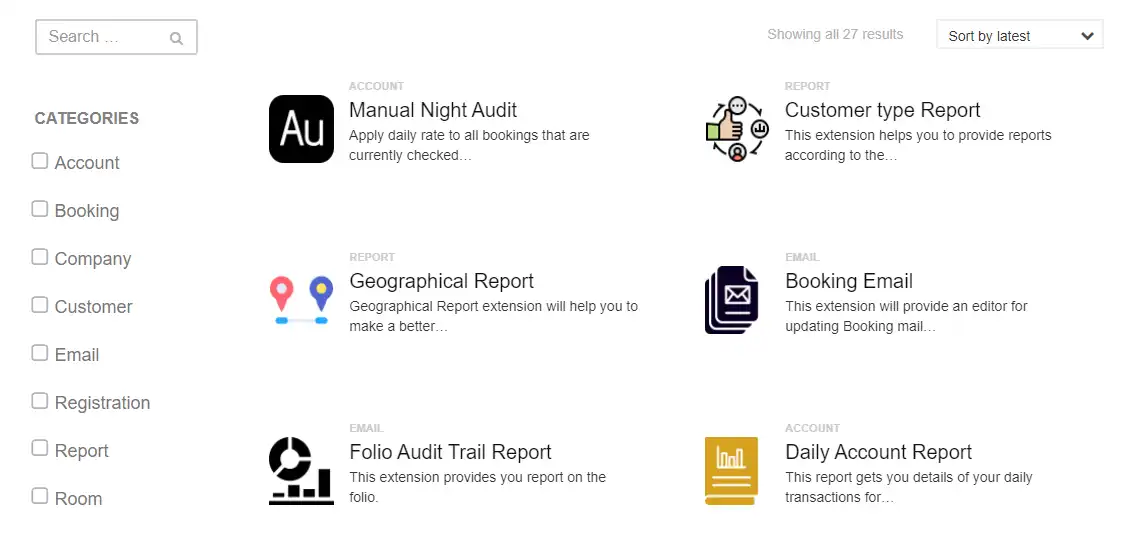
Task: Open the 'Sort by latest' dropdown
Action: click(1019, 36)
